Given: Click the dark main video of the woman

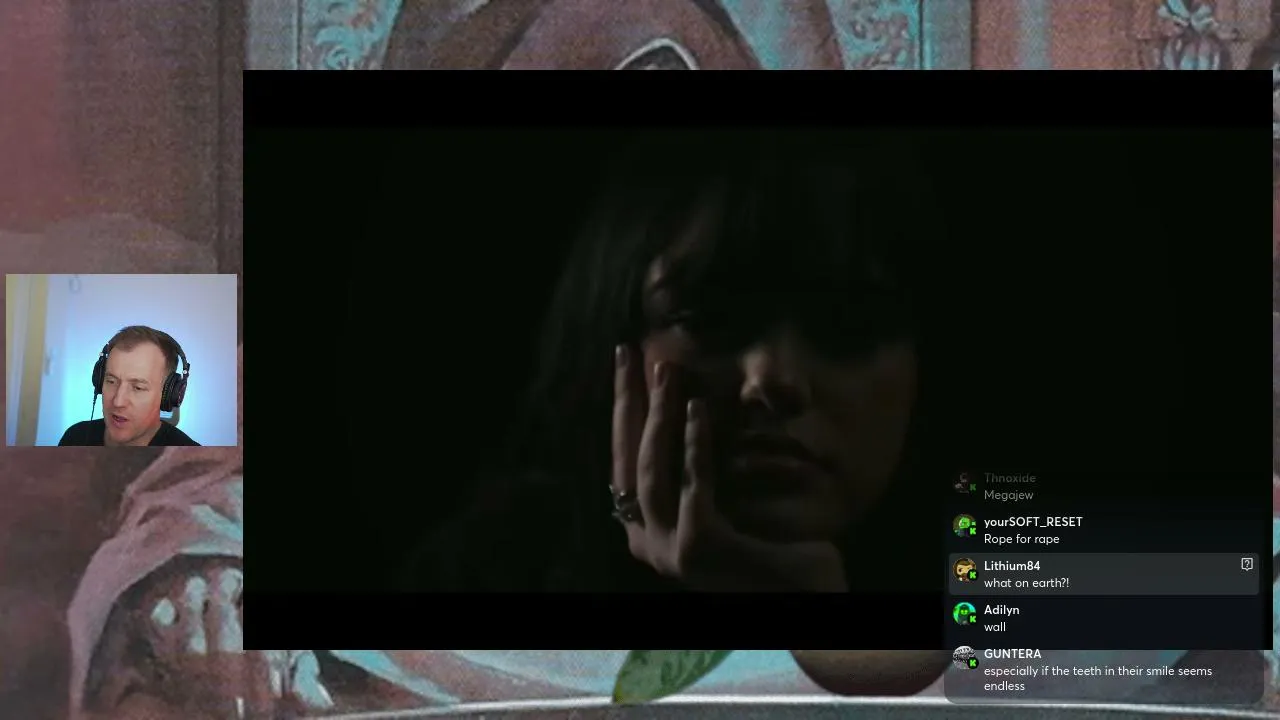Looking at the screenshot, I should 757,360.
